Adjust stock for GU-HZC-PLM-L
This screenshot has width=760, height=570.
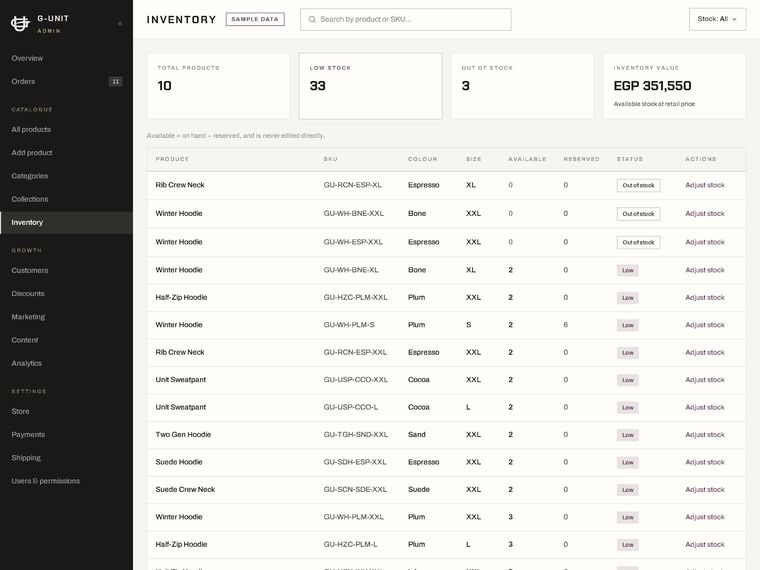705,545
